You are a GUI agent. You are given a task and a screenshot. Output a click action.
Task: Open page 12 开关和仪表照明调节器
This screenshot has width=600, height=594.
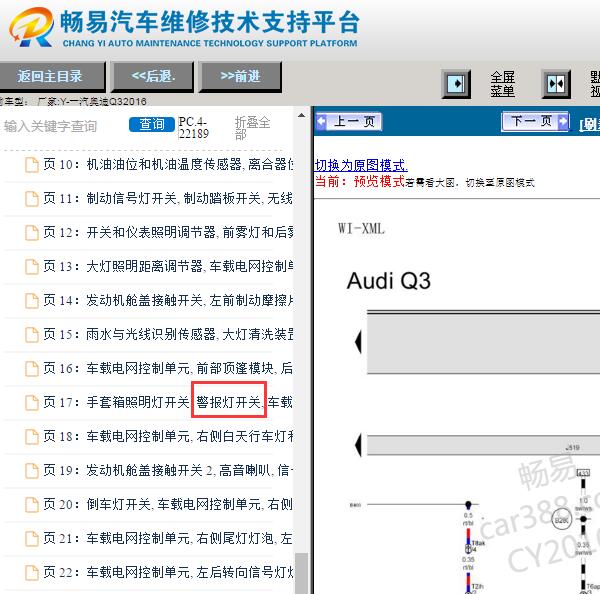[168, 232]
